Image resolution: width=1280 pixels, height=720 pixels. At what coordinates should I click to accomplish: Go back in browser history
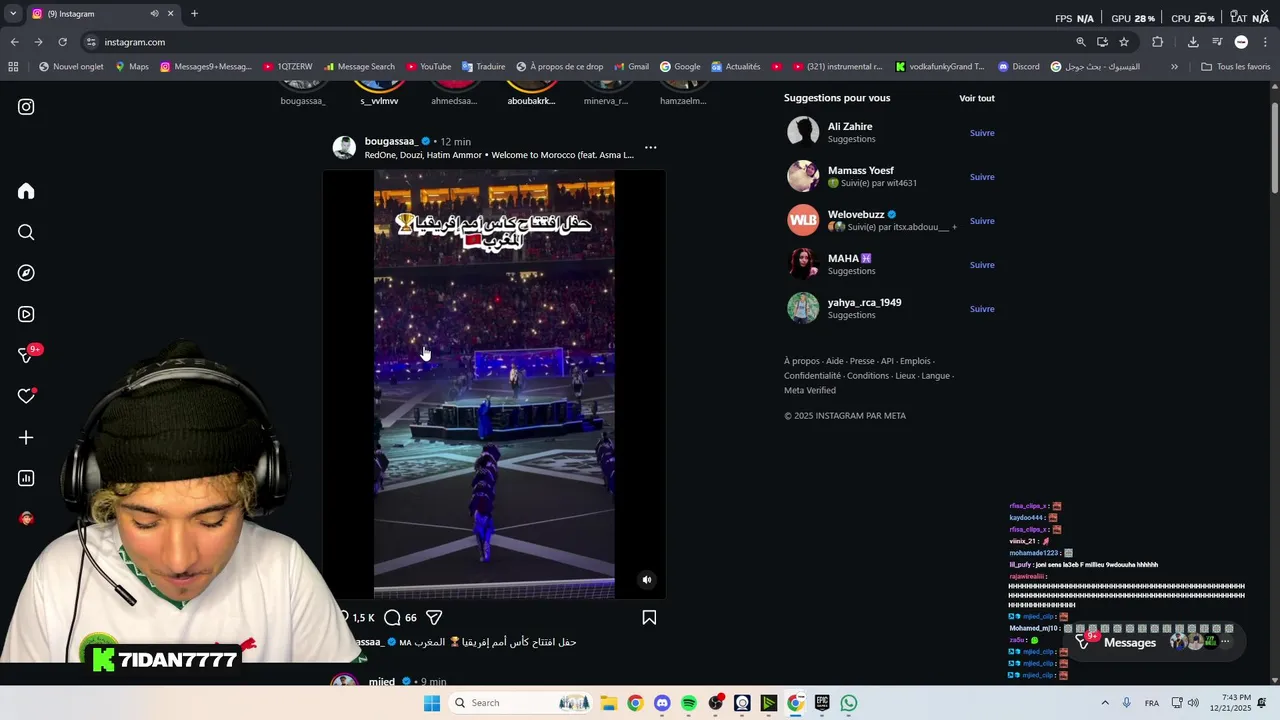click(x=14, y=42)
